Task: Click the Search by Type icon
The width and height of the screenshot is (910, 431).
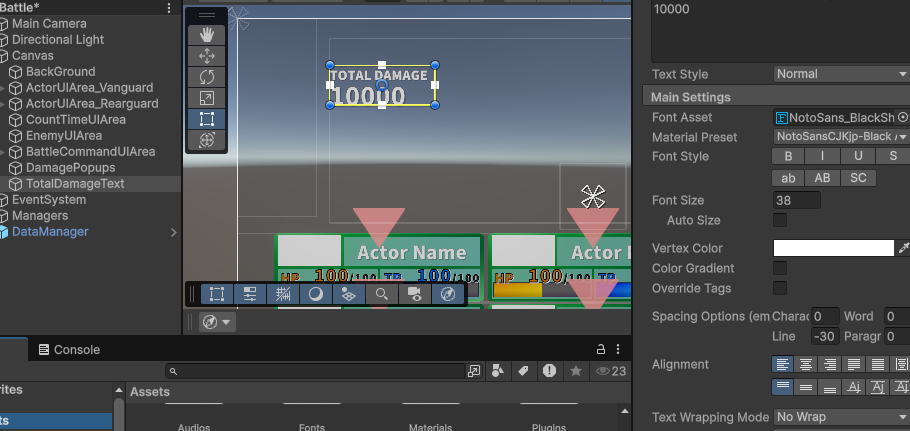Action: pos(498,371)
